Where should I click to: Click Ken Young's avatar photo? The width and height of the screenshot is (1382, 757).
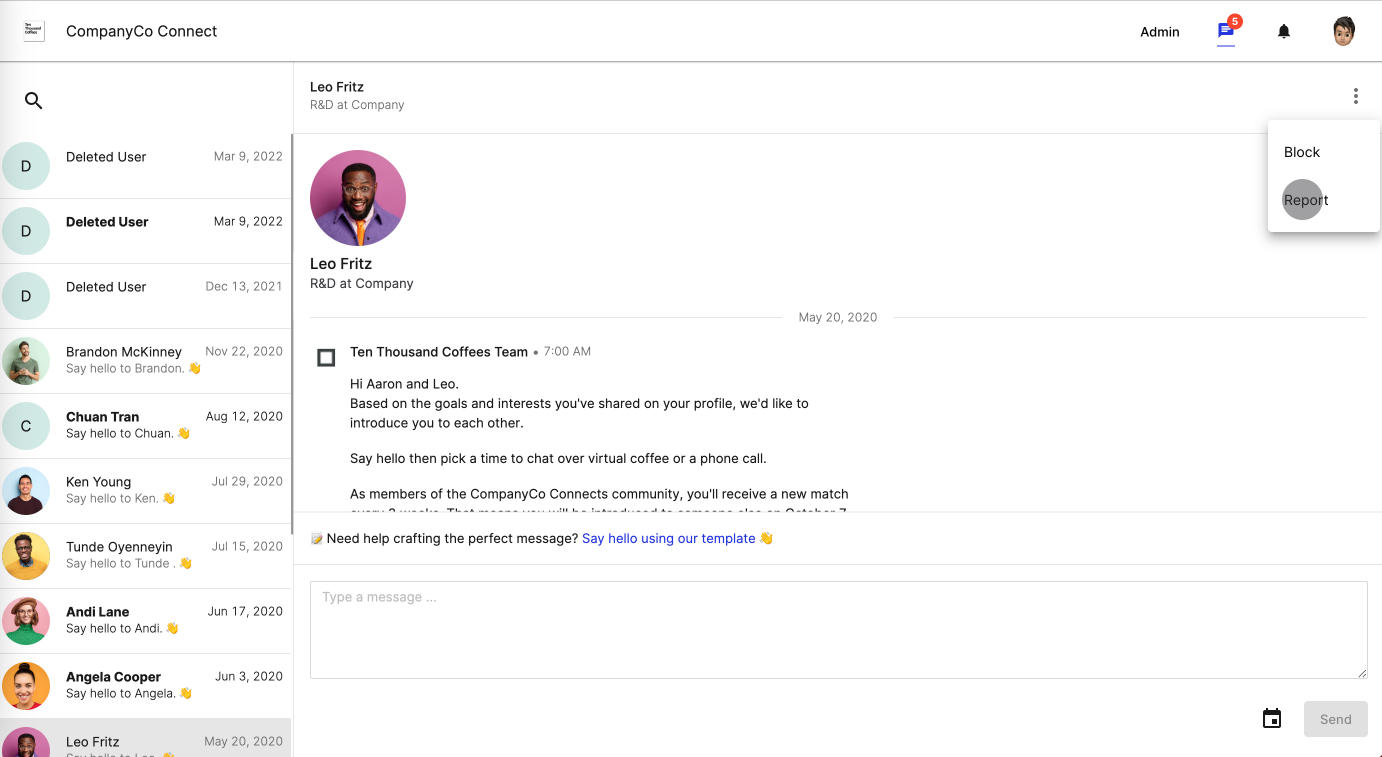click(x=26, y=491)
